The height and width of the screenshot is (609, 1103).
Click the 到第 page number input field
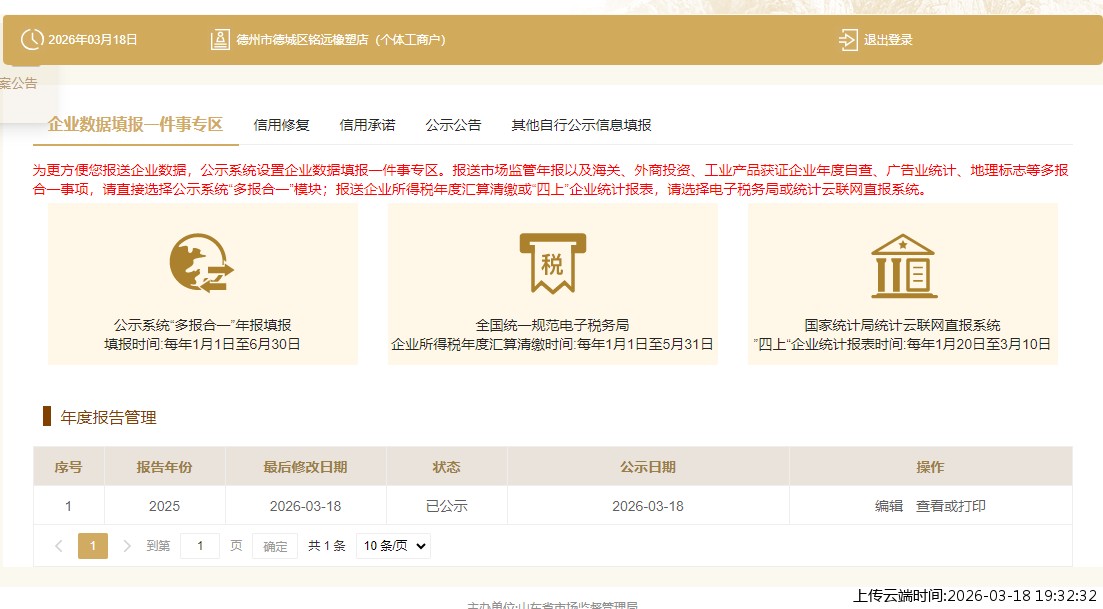point(198,546)
